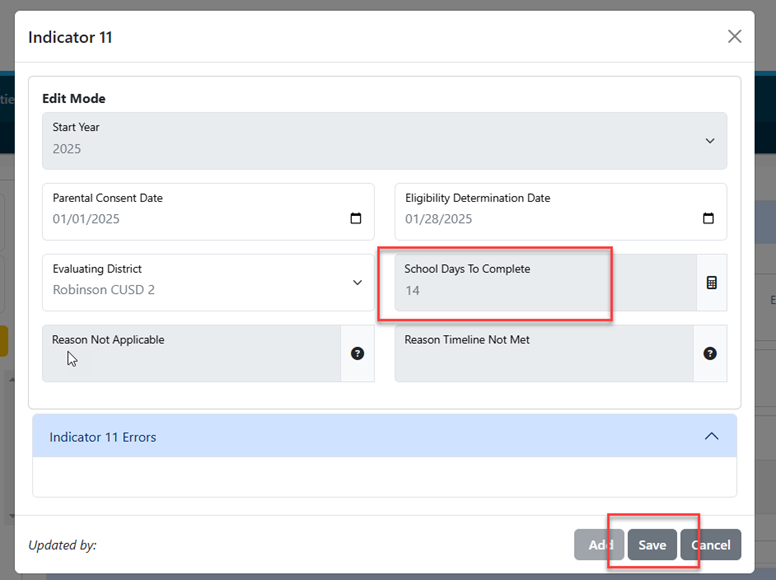Screen dimensions: 776x580
Task: Show help for Reason Timeline Not Met
Action: 710,353
